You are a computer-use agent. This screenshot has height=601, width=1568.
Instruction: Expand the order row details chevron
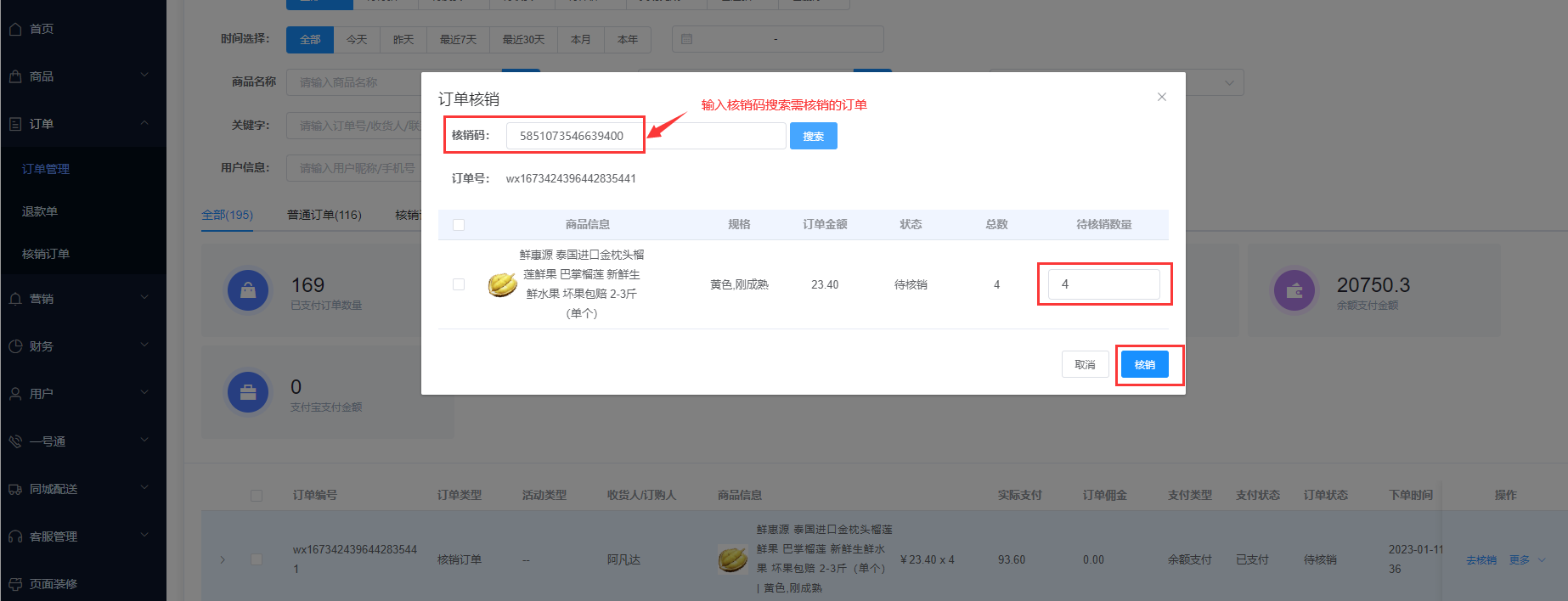click(223, 559)
